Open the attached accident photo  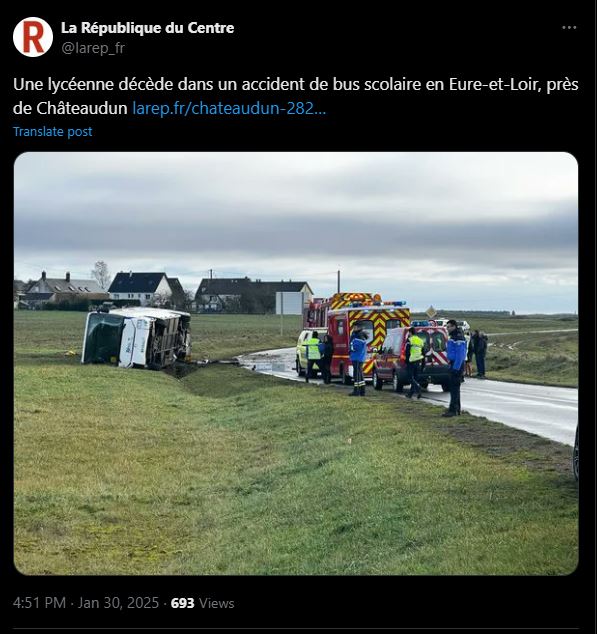pyautogui.click(x=296, y=363)
